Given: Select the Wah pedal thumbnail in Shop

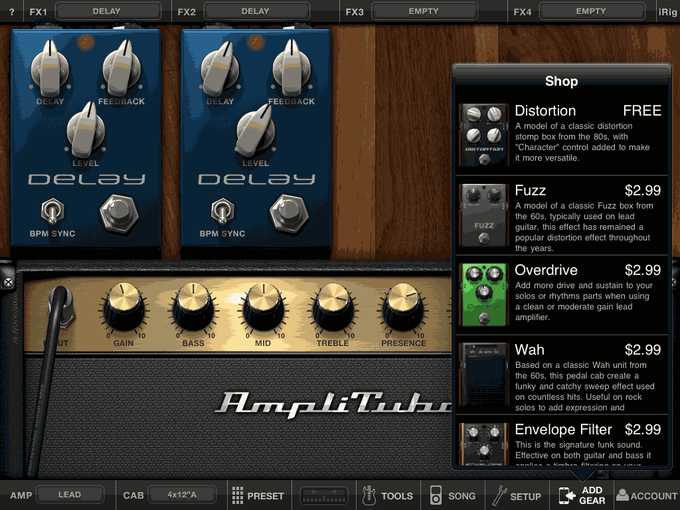Looking at the screenshot, I should tap(484, 375).
